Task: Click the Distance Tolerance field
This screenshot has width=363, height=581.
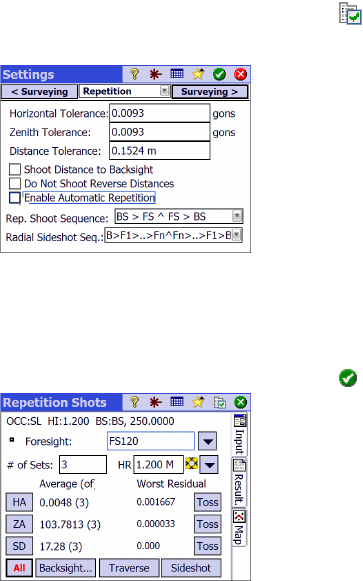Action: 160,151
